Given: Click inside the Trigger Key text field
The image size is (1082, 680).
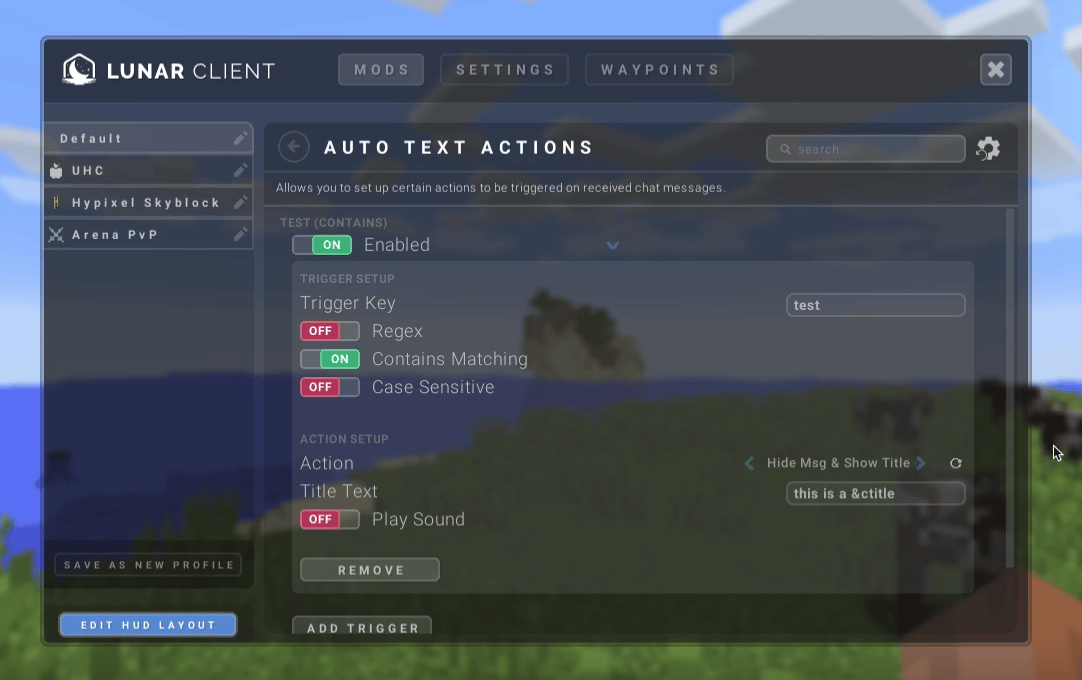Looking at the screenshot, I should (x=875, y=305).
